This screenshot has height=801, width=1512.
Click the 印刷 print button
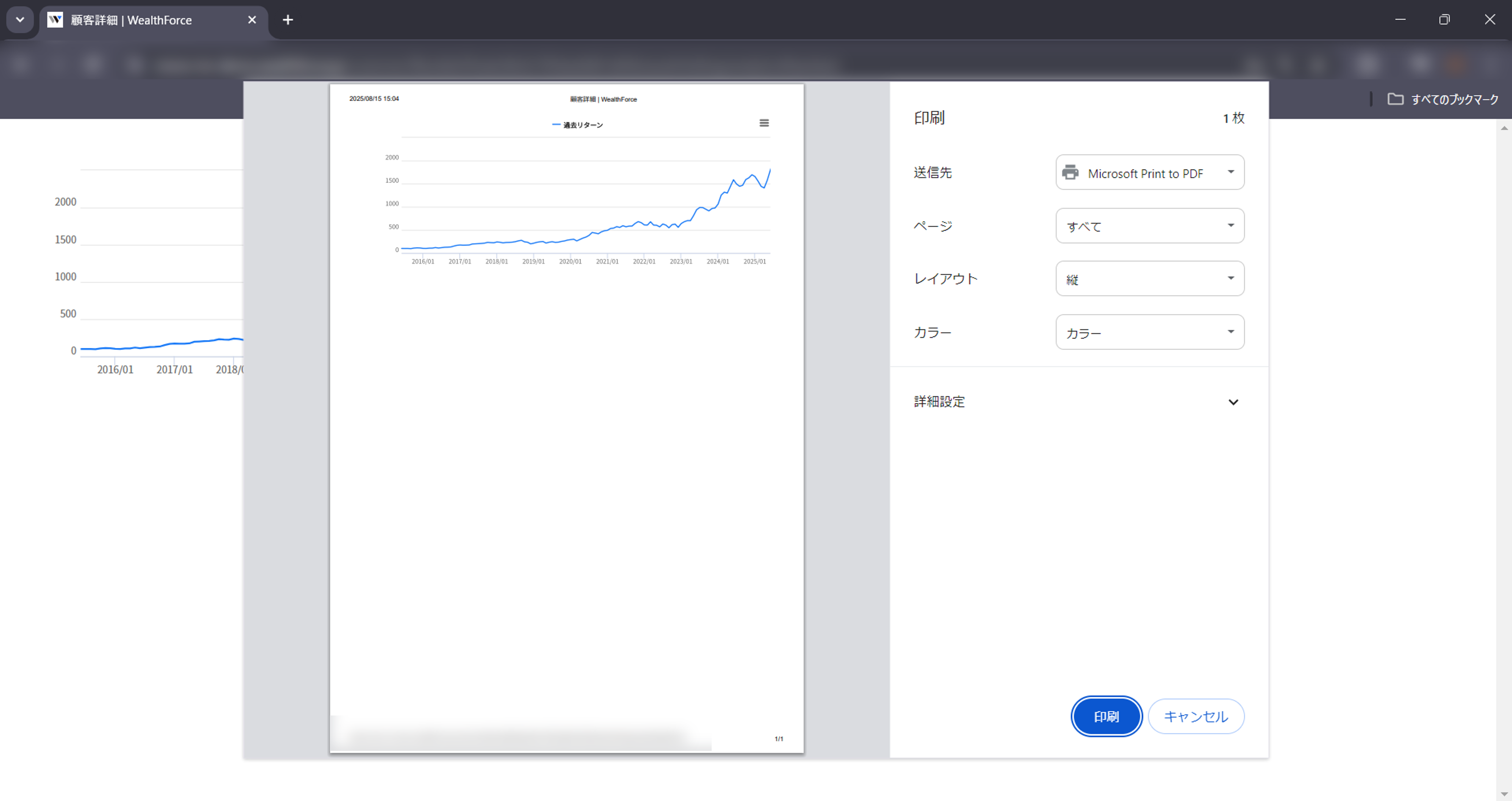(1106, 716)
